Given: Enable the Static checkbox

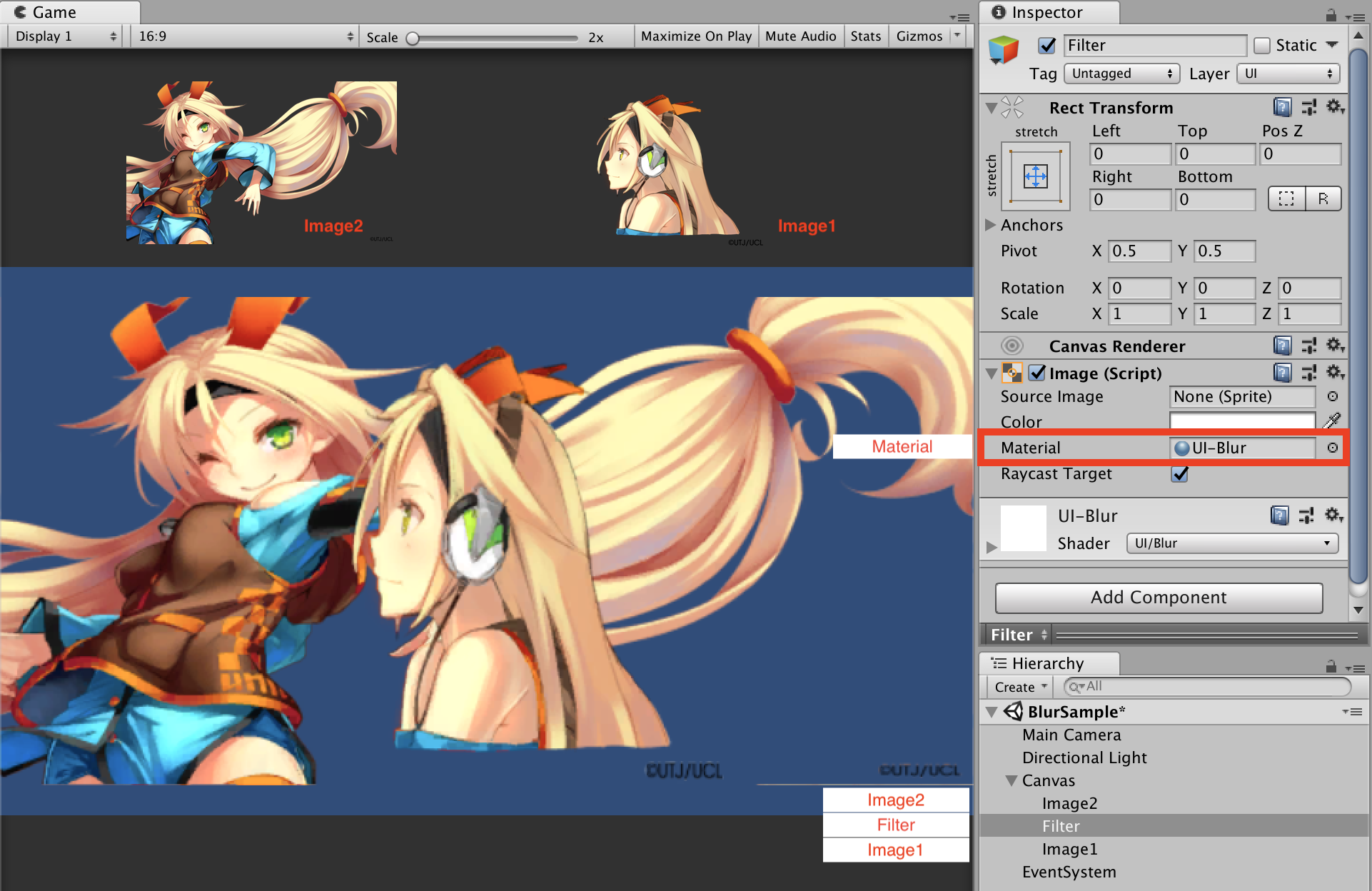Looking at the screenshot, I should (1262, 46).
